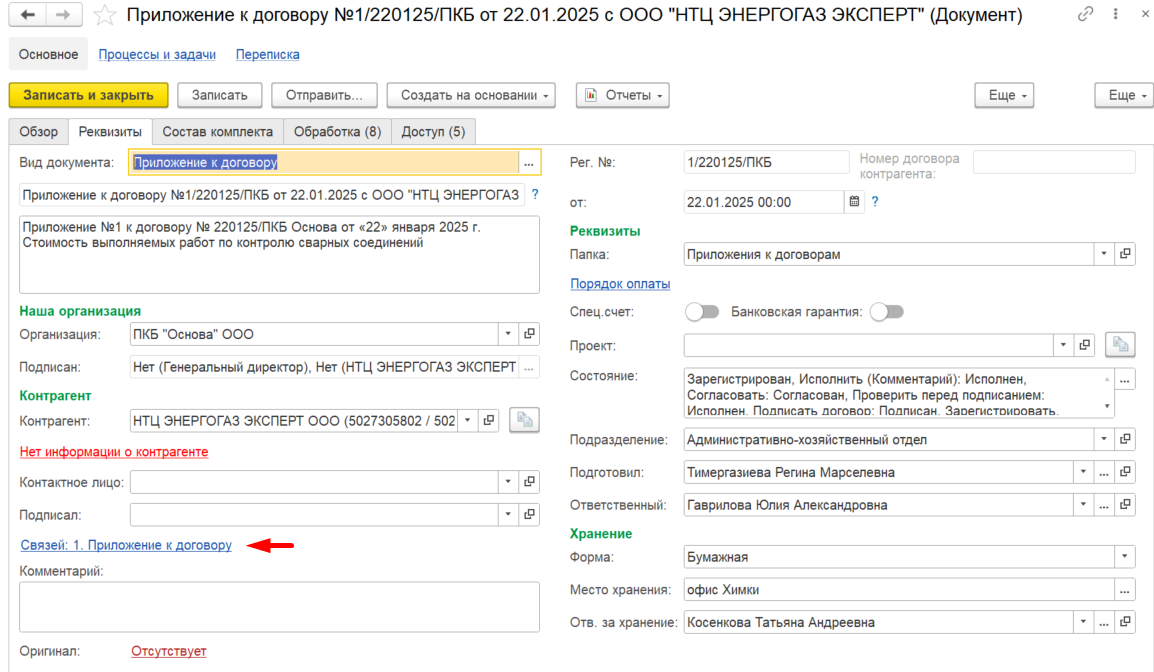Open the Организация record icon
1154x672 pixels.
(529, 334)
